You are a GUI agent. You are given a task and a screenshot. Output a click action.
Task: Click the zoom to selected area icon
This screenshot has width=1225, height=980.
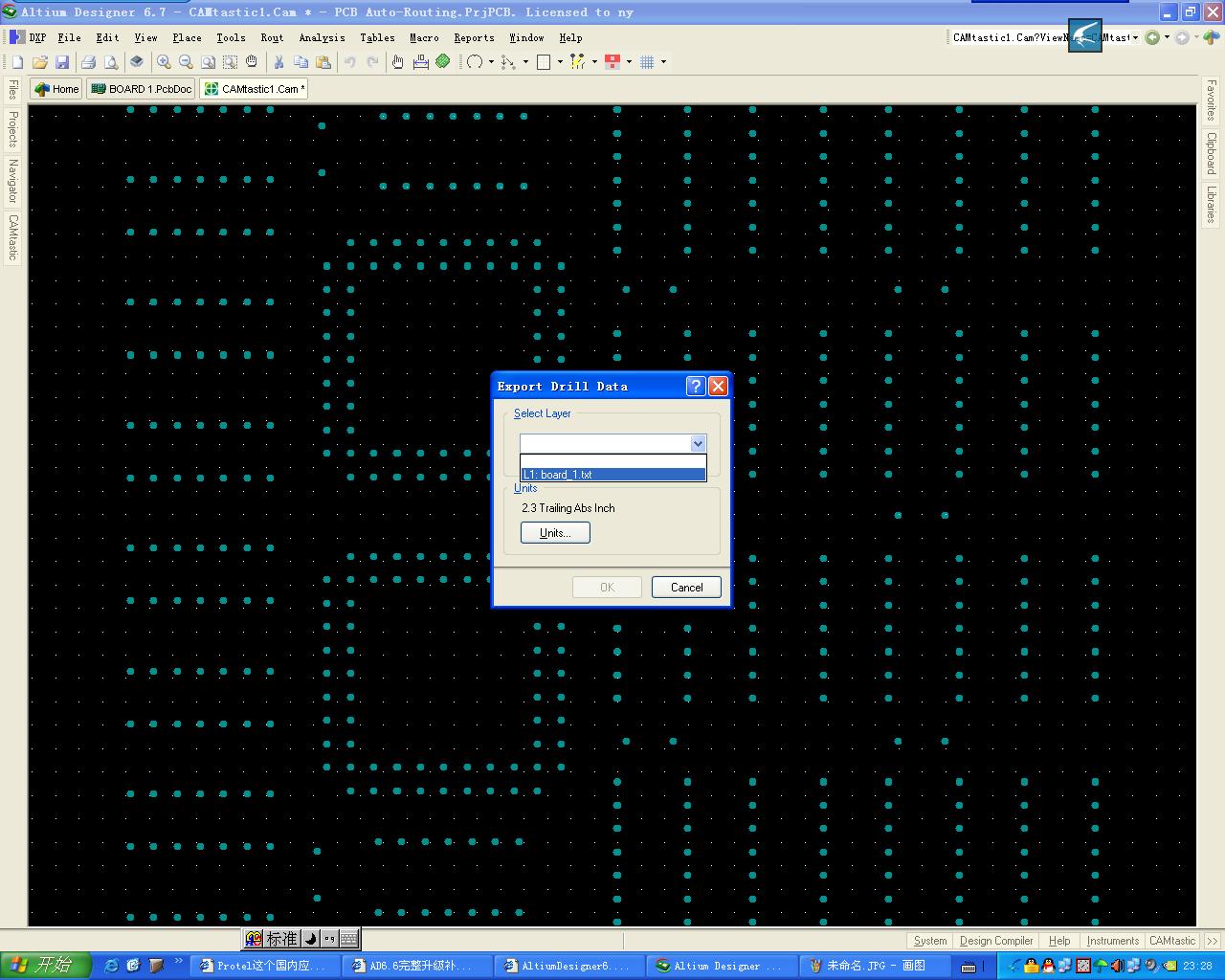click(x=230, y=62)
